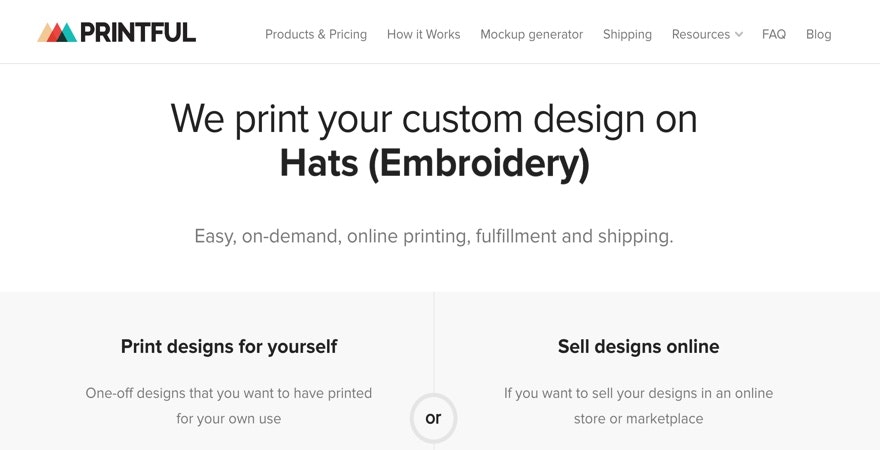Expand the chevron arrow beside Resources

point(739,34)
